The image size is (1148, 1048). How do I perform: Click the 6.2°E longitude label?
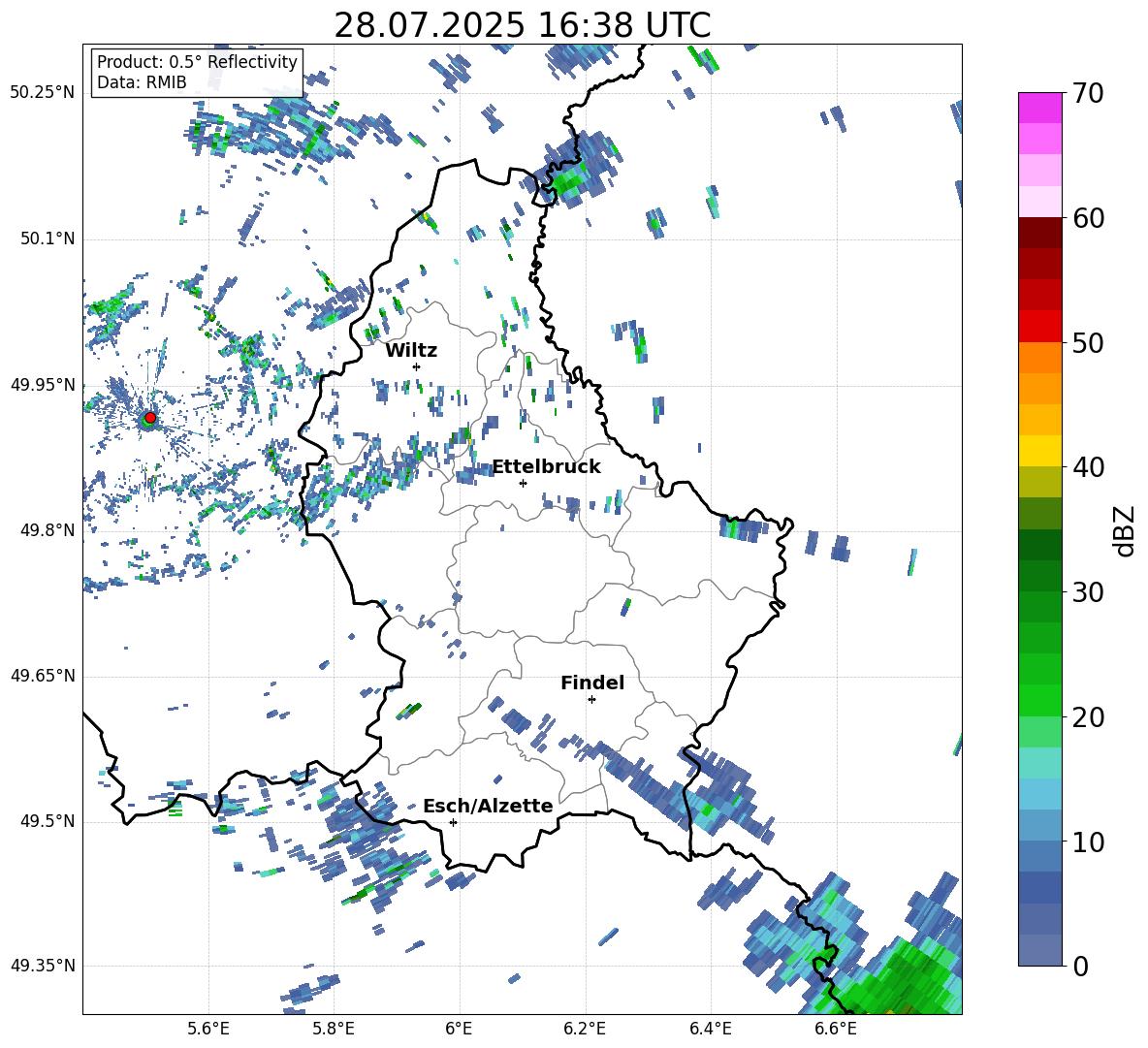point(585,1030)
